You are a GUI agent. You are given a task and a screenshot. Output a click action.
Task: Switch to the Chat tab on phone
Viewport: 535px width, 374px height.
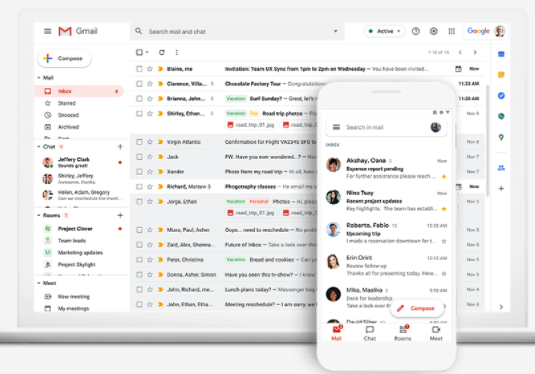[x=370, y=333]
